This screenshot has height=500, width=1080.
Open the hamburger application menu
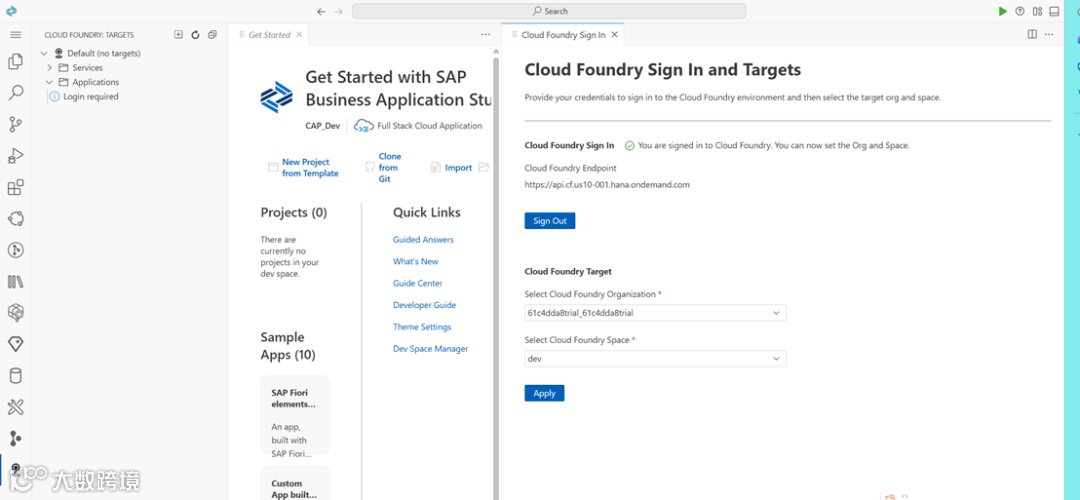tap(15, 35)
